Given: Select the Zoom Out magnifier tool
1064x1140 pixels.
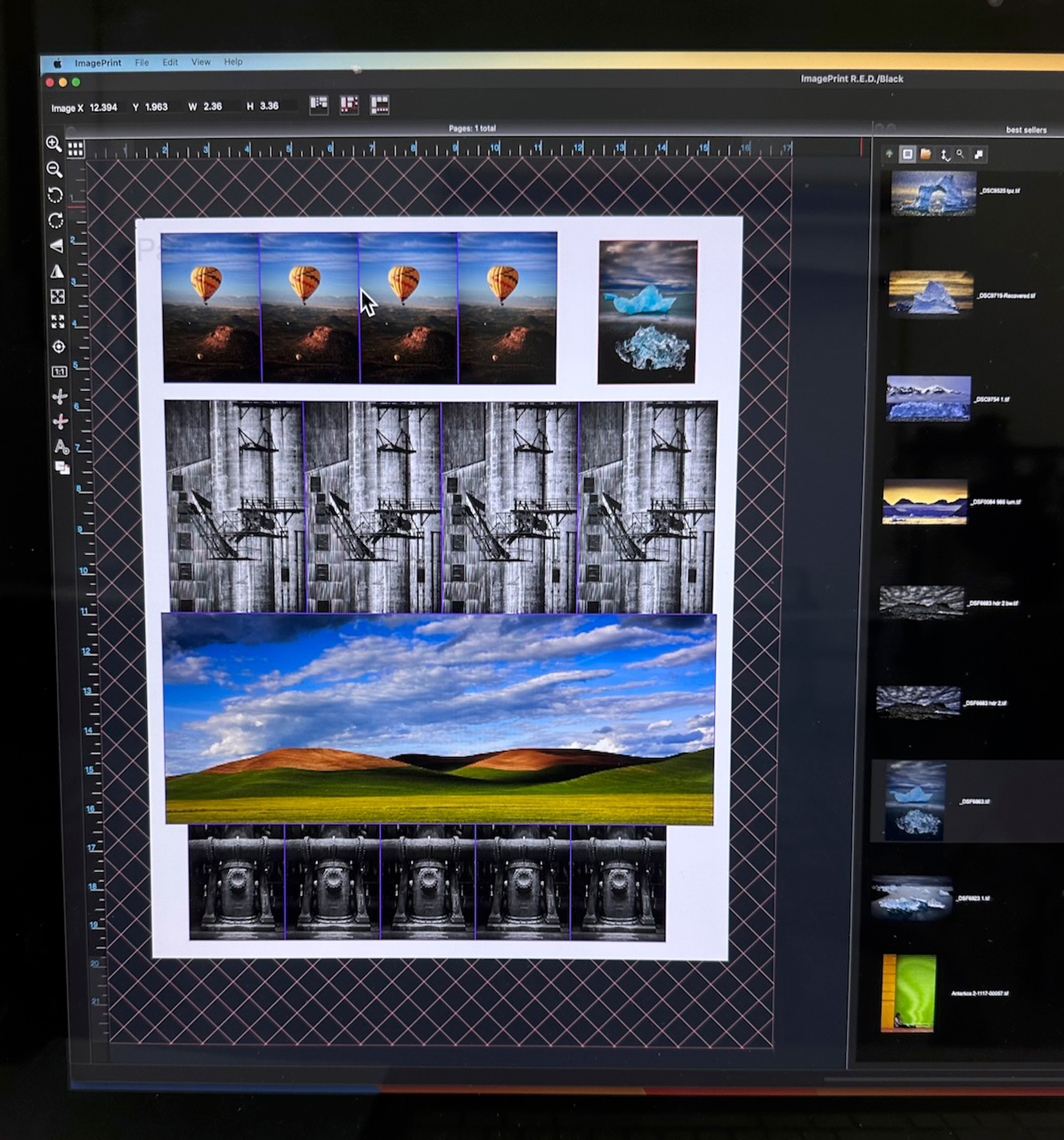Looking at the screenshot, I should coord(55,170).
